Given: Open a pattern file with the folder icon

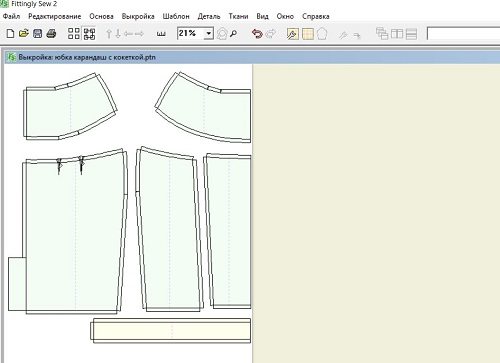Looking at the screenshot, I should [24, 33].
